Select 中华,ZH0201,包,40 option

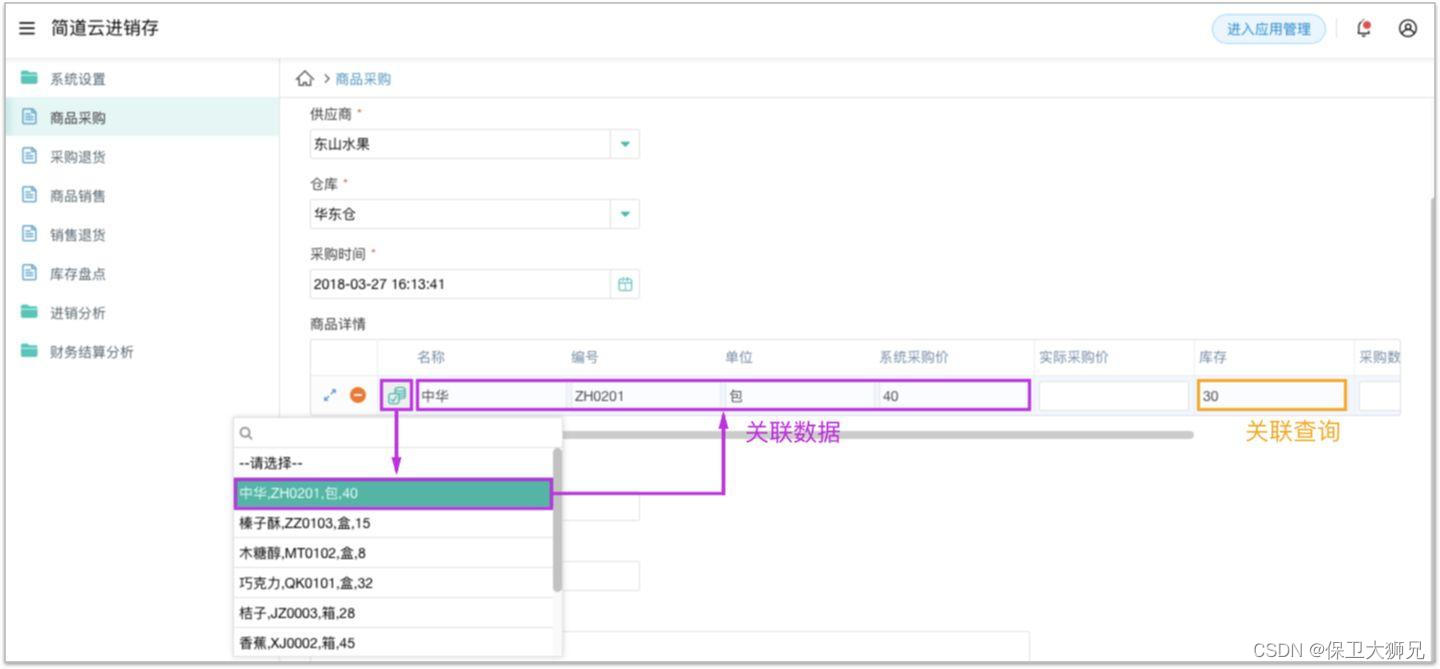[393, 493]
